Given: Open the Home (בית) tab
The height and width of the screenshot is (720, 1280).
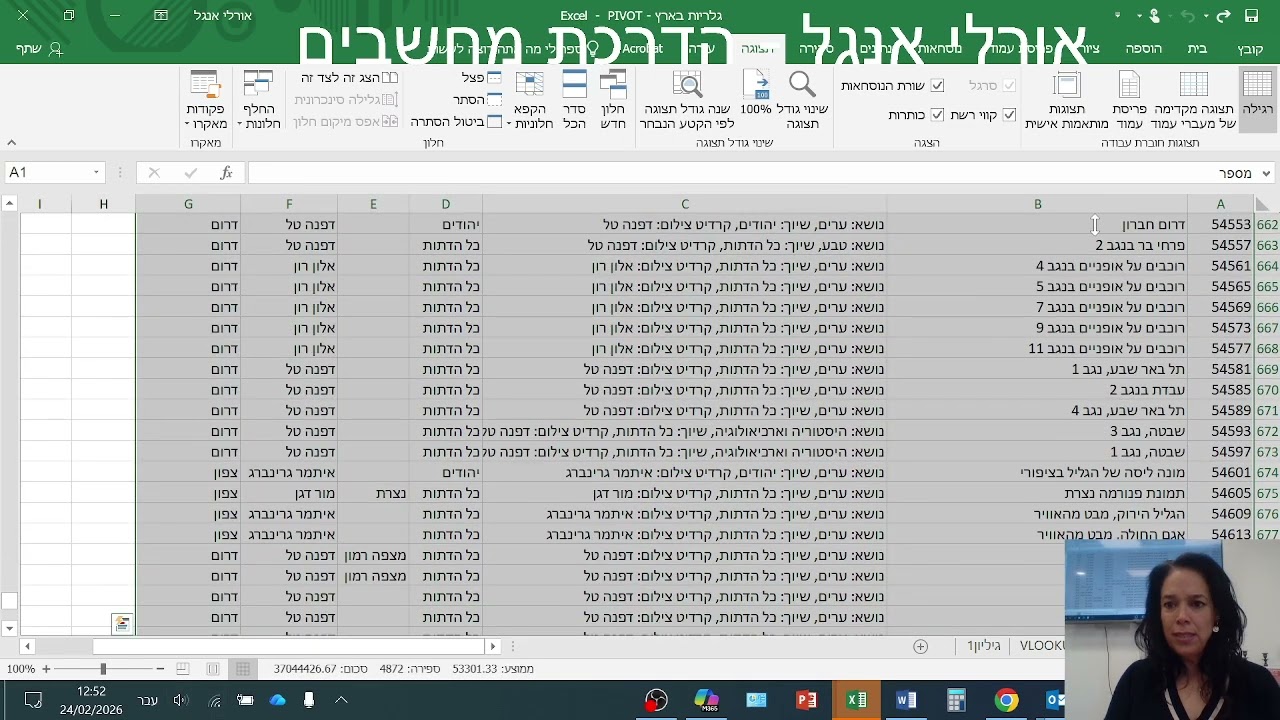Looking at the screenshot, I should [x=1197, y=48].
